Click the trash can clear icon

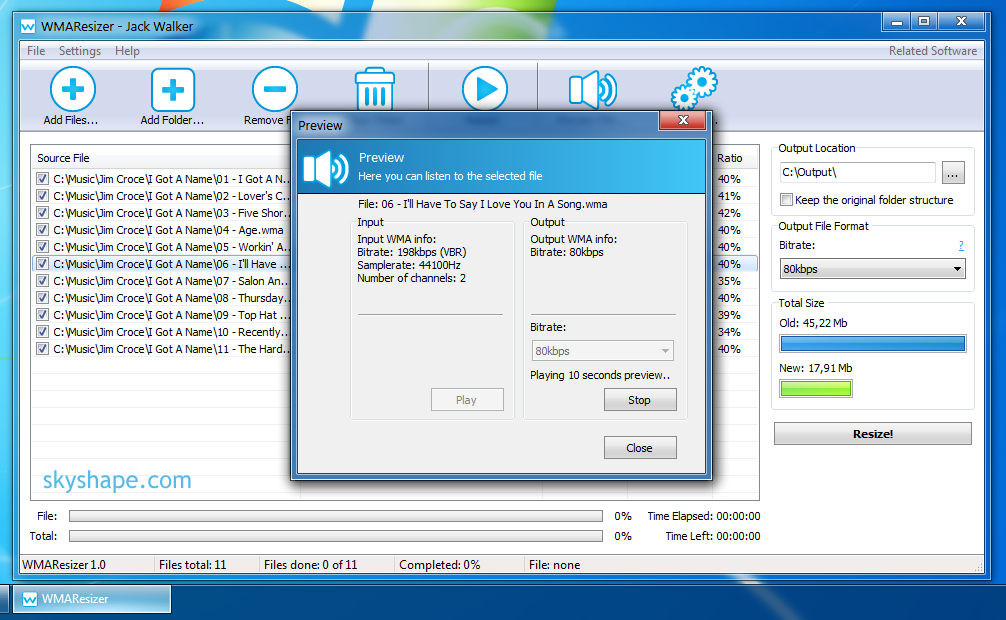[x=374, y=90]
